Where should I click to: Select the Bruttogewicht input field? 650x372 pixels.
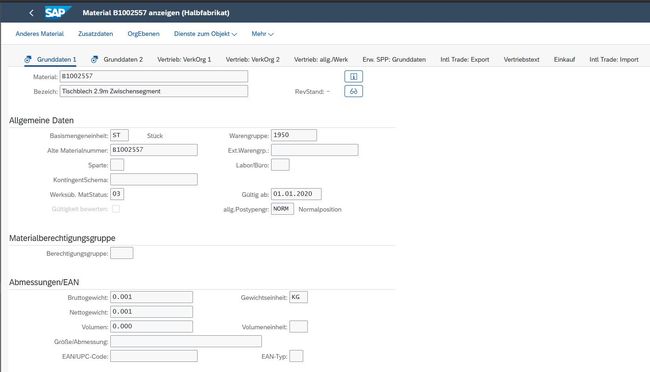tap(151, 297)
